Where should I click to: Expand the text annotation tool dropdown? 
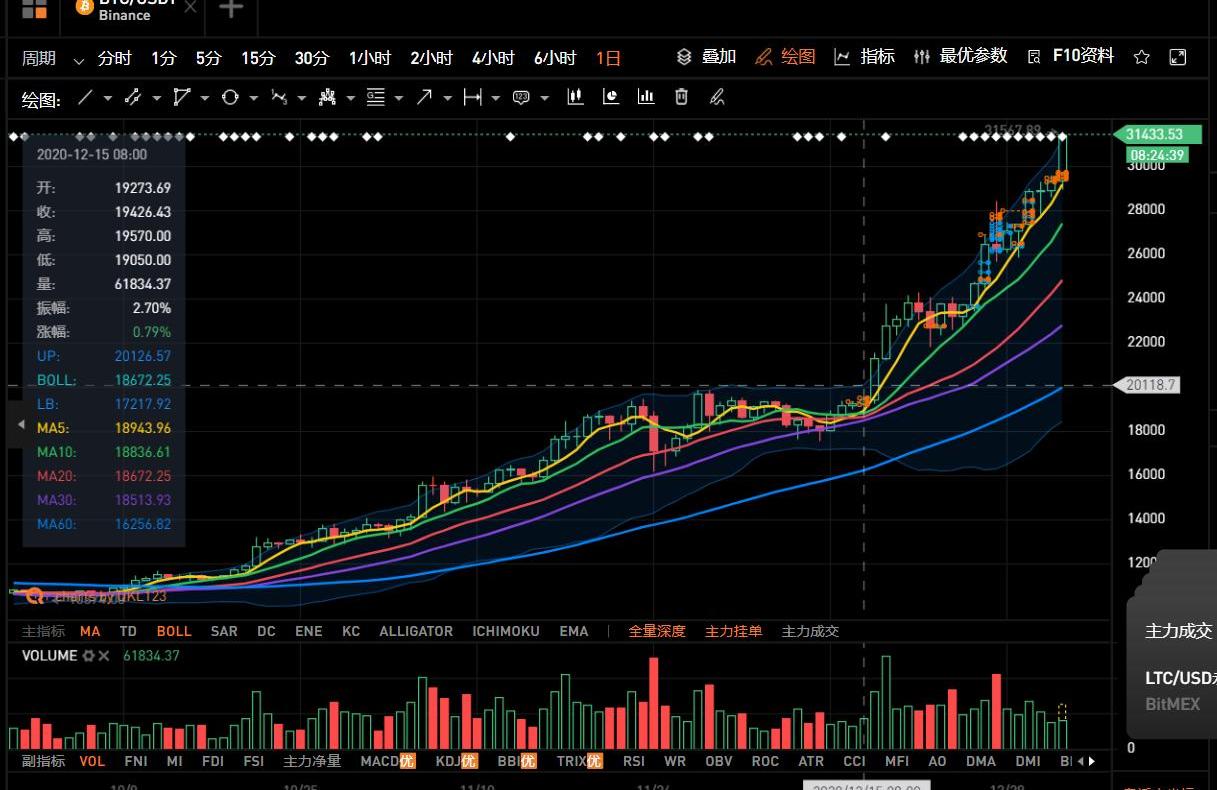click(544, 98)
